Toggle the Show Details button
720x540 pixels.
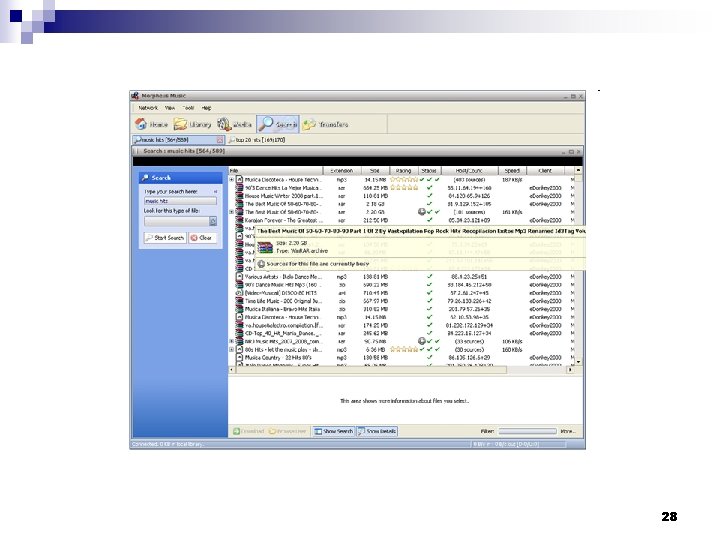coord(377,431)
